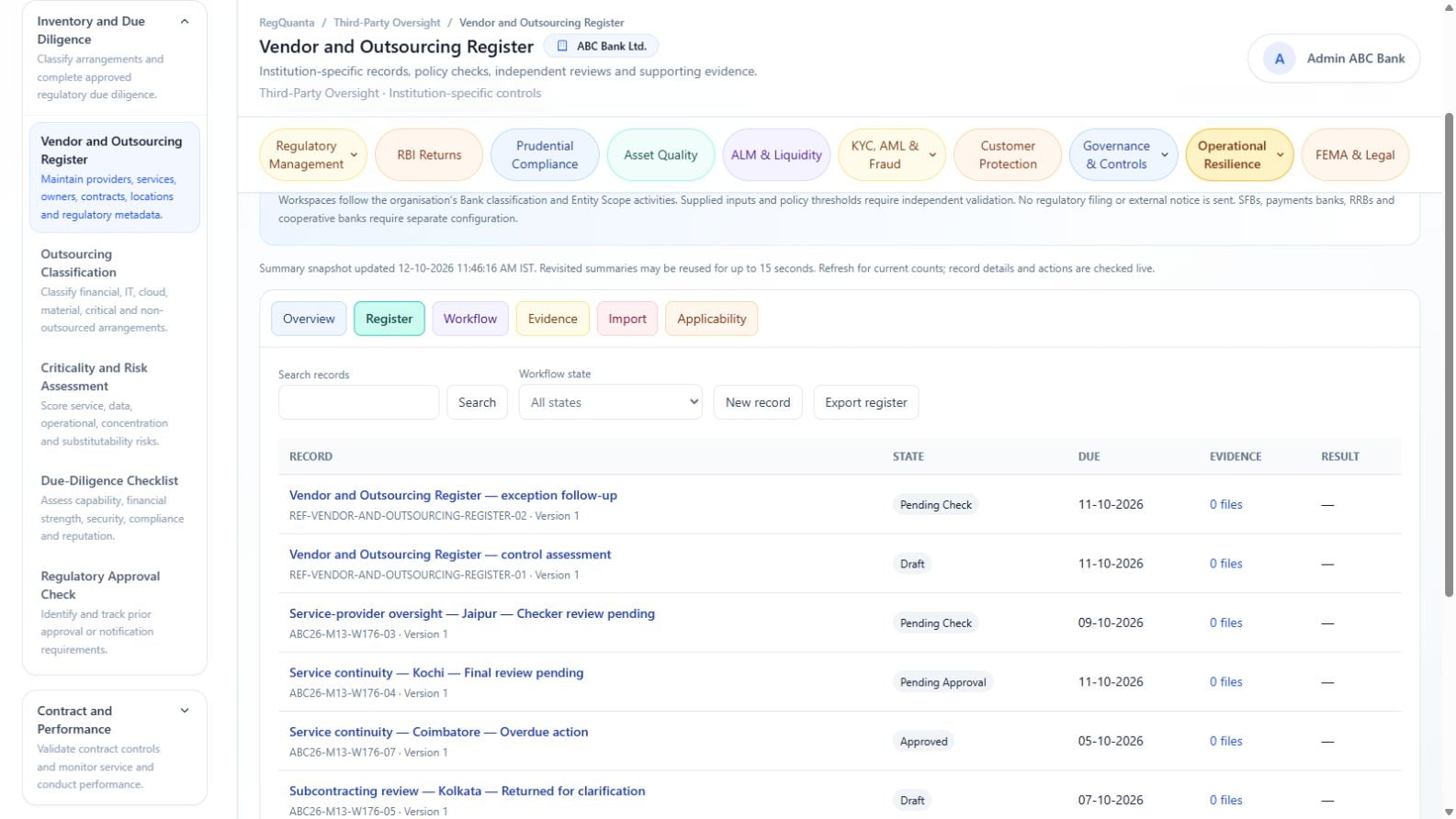
Task: Open the Jaipur Checker review pending record
Action: pyautogui.click(x=472, y=613)
